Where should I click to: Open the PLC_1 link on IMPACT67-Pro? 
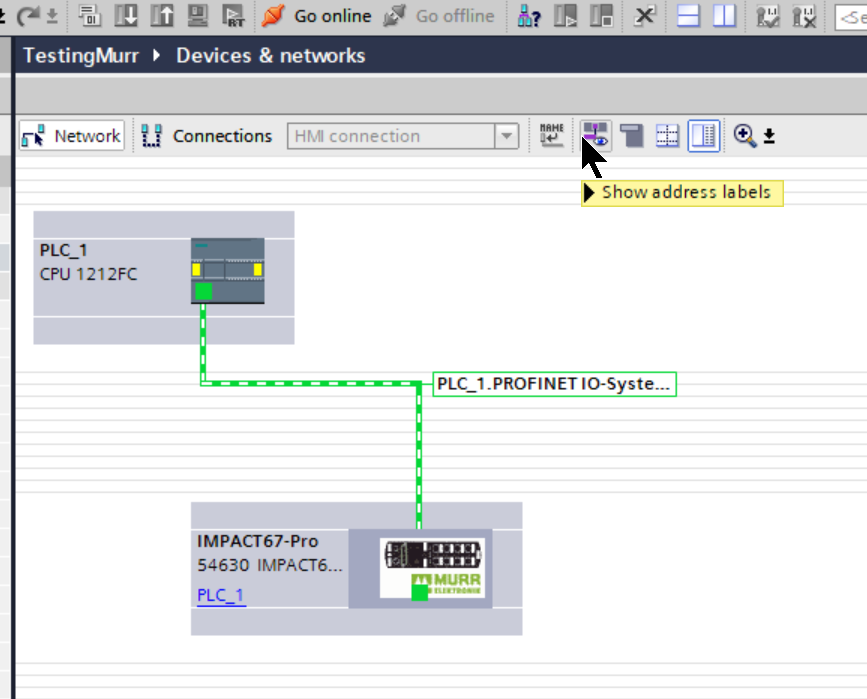click(221, 595)
